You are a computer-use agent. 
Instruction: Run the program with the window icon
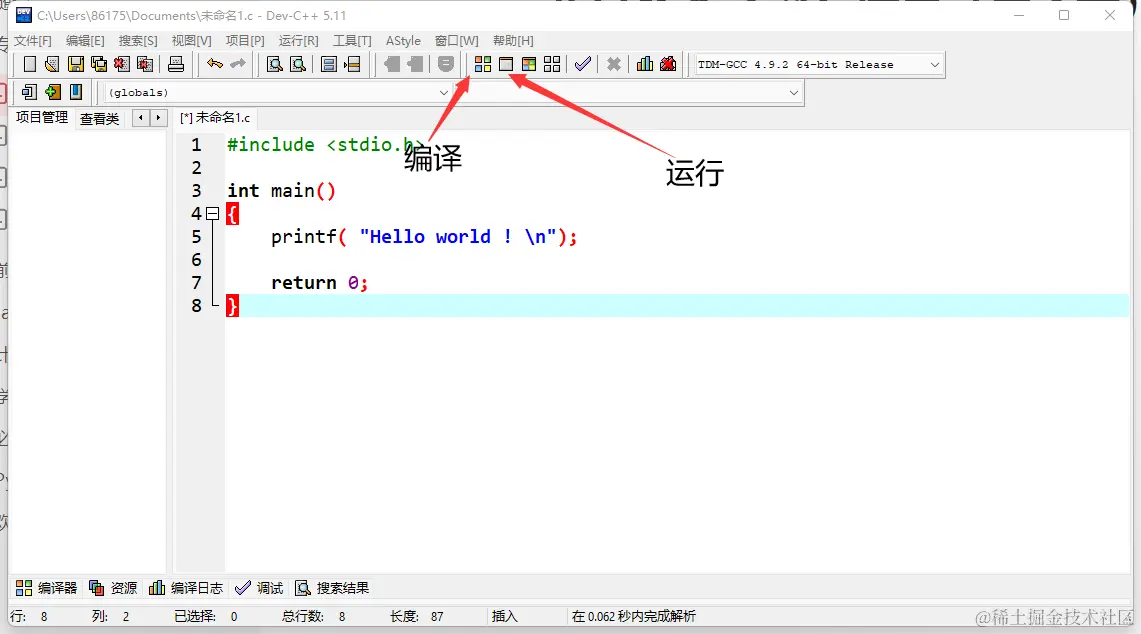point(506,64)
